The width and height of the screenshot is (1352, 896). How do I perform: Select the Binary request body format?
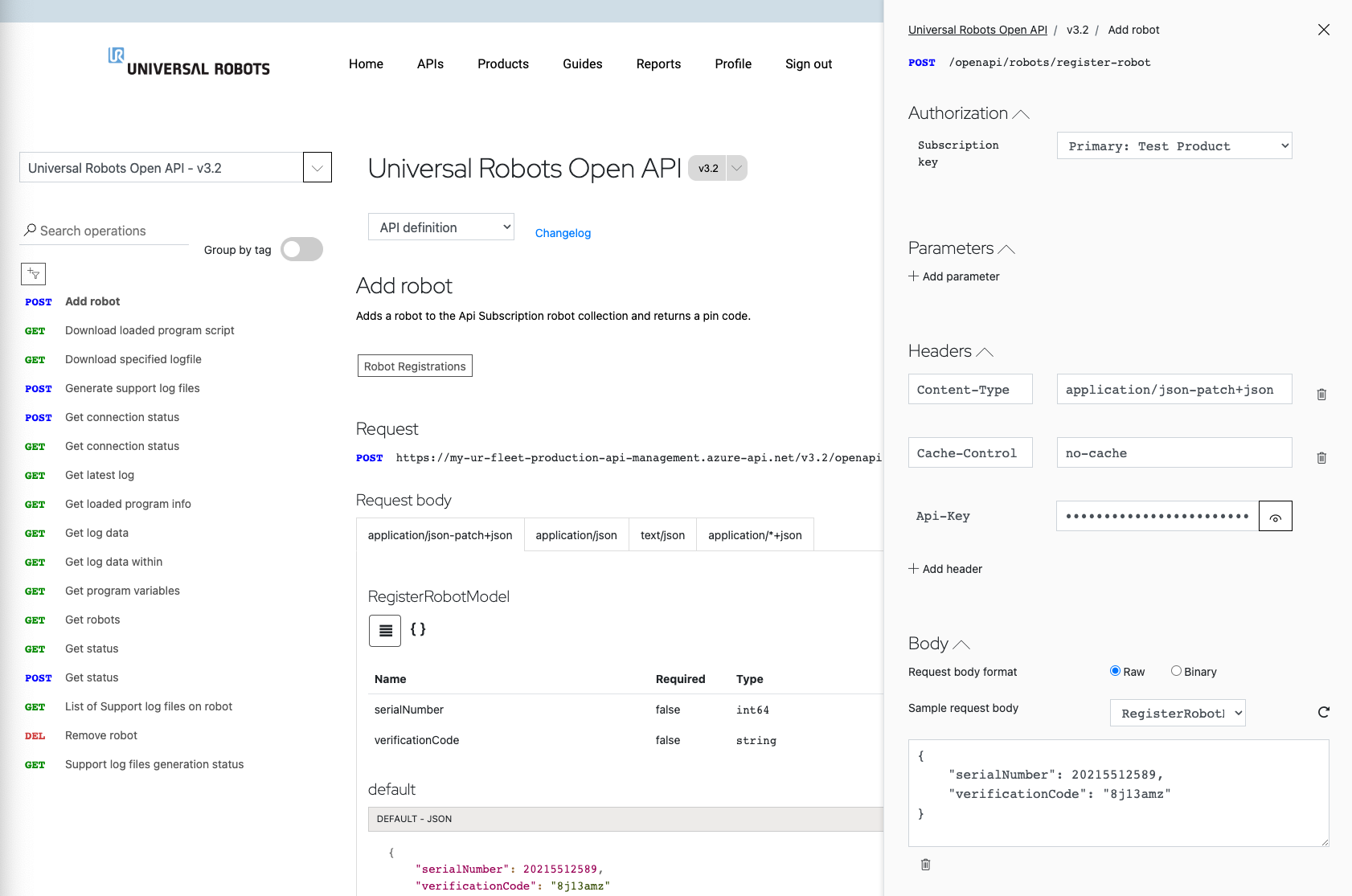(x=1176, y=671)
